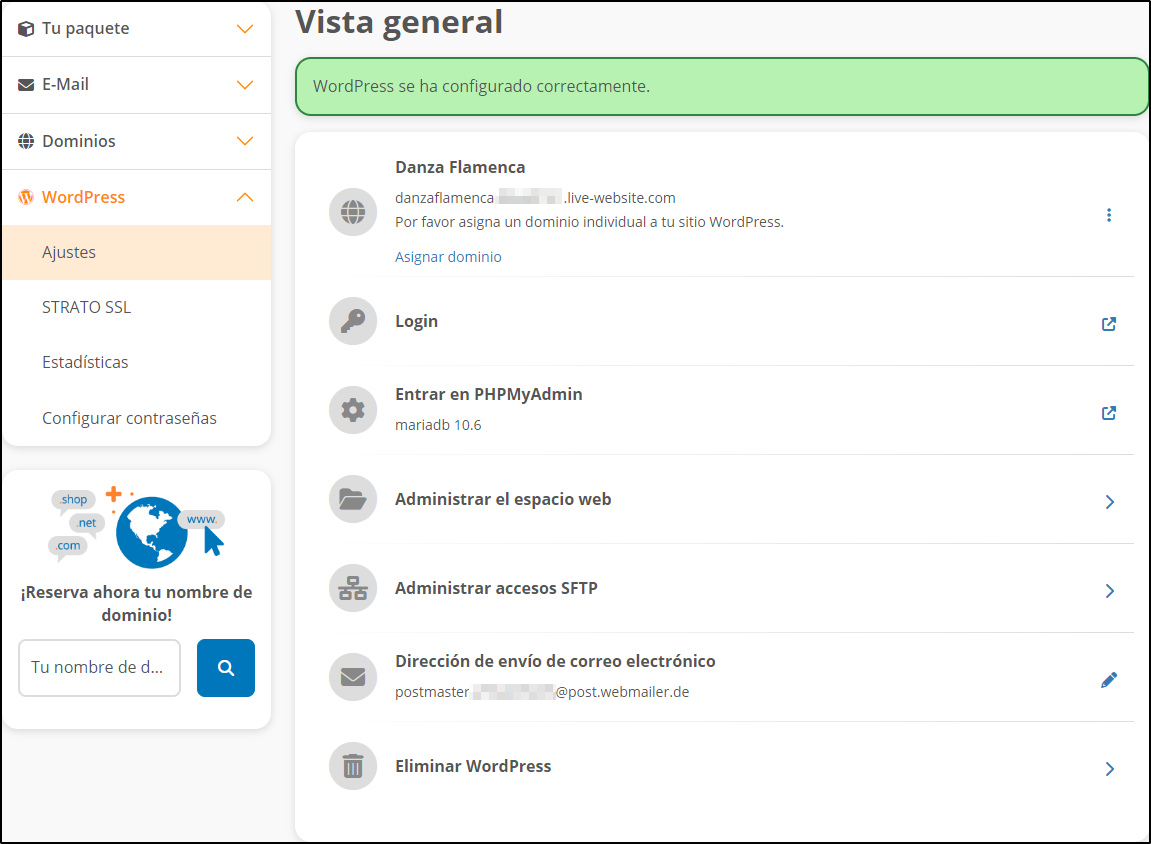Open Configurar contraseñas in the sidebar
Screen dimensions: 1151x844
(x=129, y=418)
